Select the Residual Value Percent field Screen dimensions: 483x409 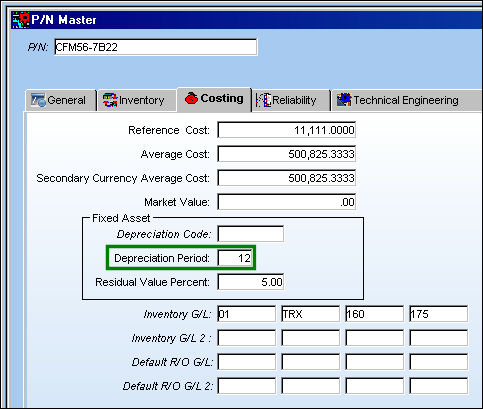click(251, 282)
